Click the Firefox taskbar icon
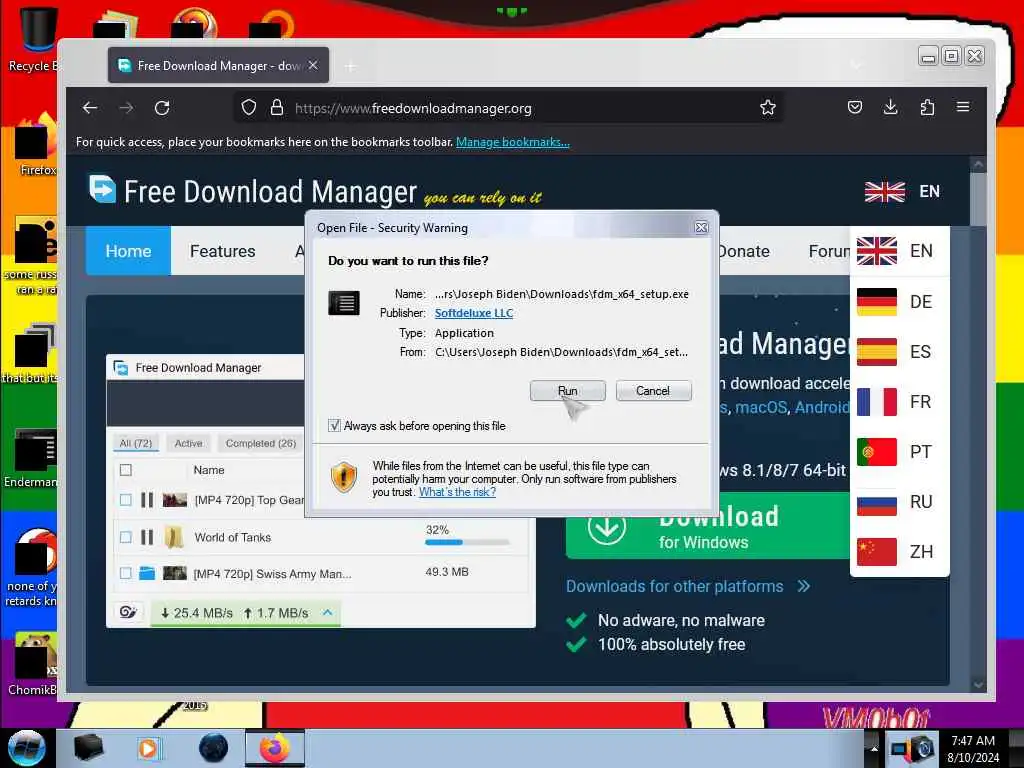 coord(275,748)
